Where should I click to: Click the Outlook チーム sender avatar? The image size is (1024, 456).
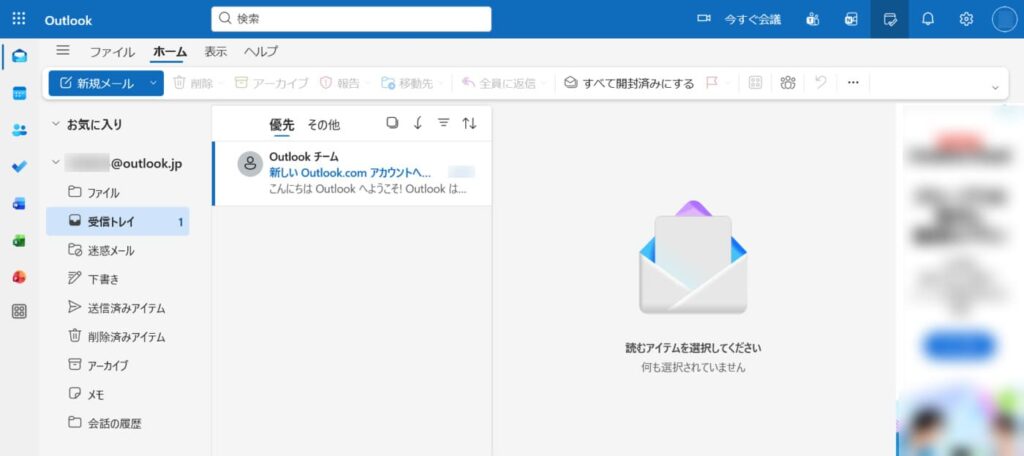pyautogui.click(x=249, y=163)
